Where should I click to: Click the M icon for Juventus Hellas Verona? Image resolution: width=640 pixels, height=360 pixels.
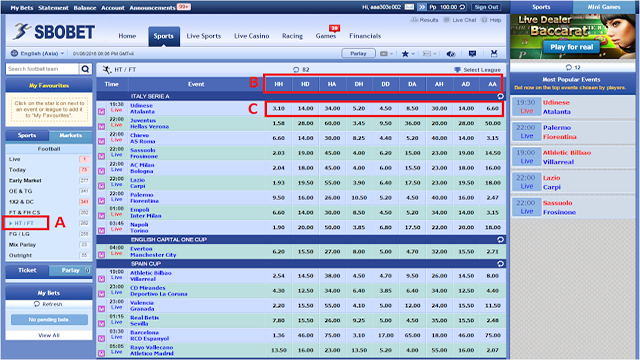tap(101, 127)
